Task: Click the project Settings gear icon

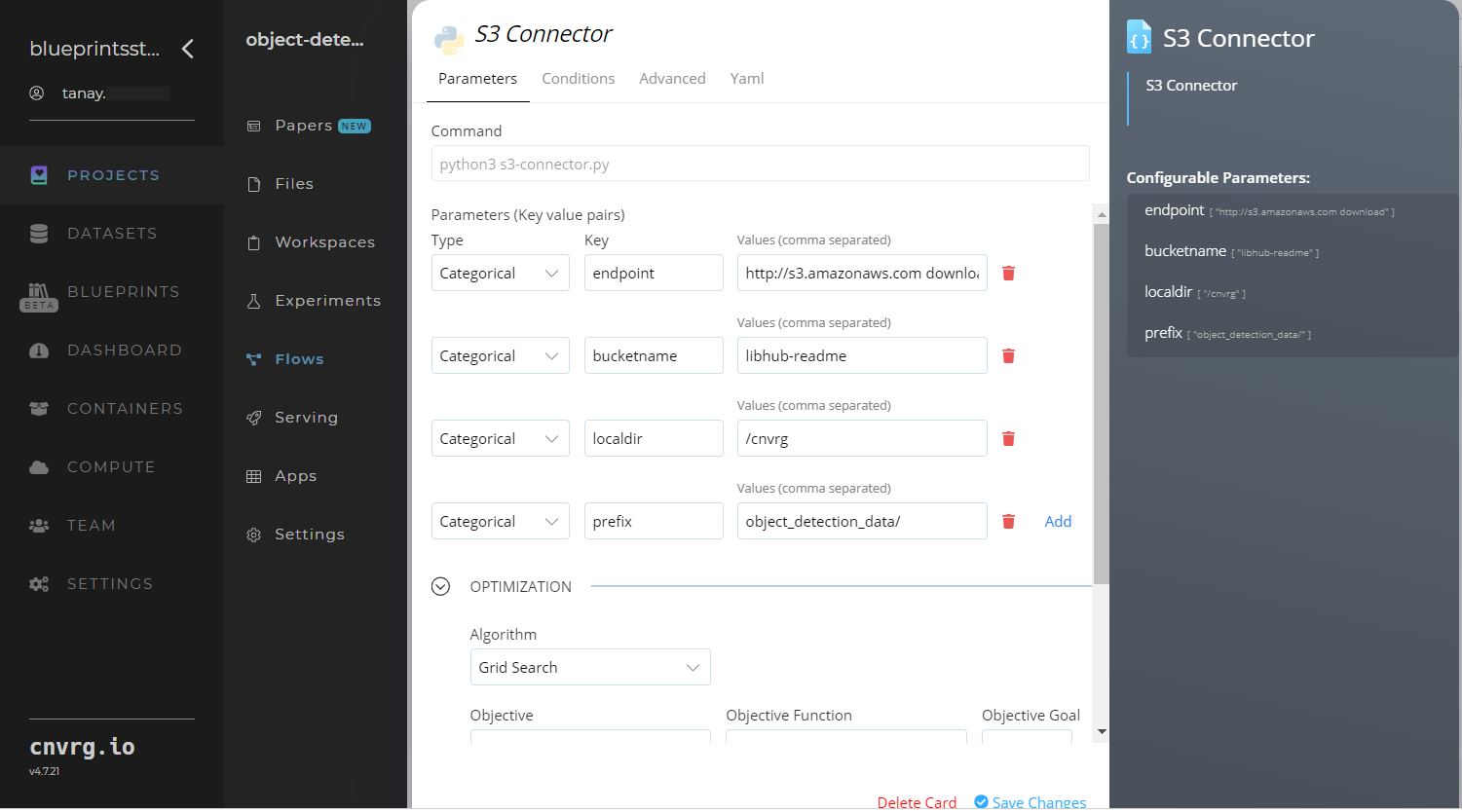Action: (254, 535)
